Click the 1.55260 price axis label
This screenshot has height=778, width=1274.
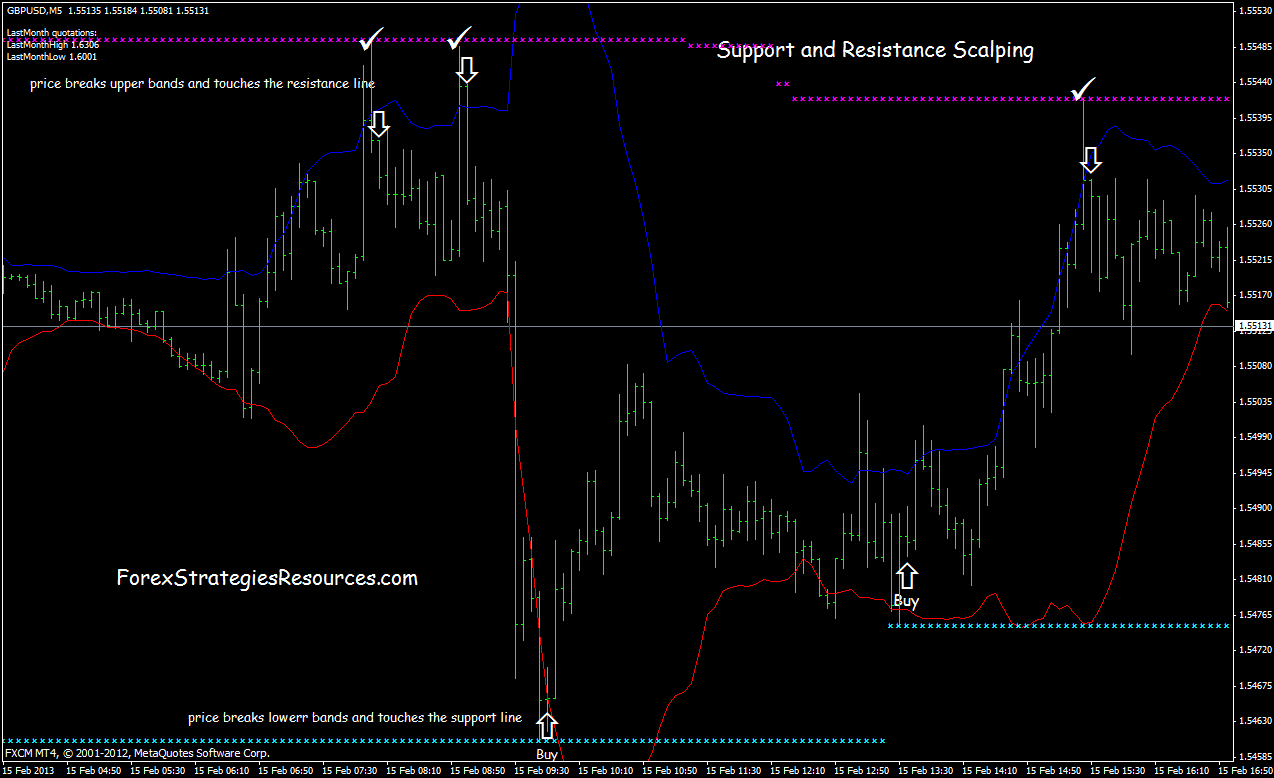click(x=1254, y=224)
